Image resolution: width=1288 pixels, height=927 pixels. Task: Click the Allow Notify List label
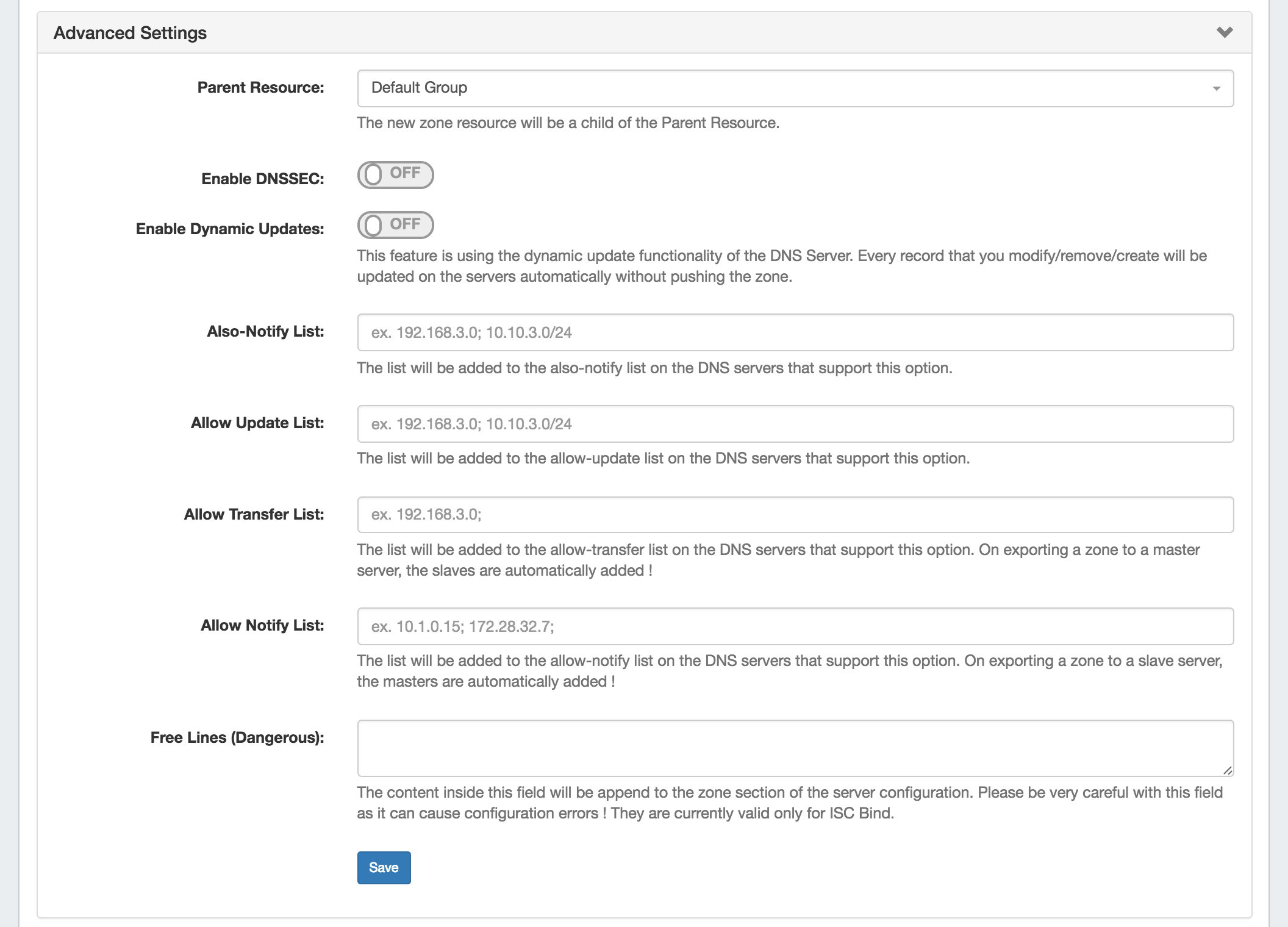[262, 625]
